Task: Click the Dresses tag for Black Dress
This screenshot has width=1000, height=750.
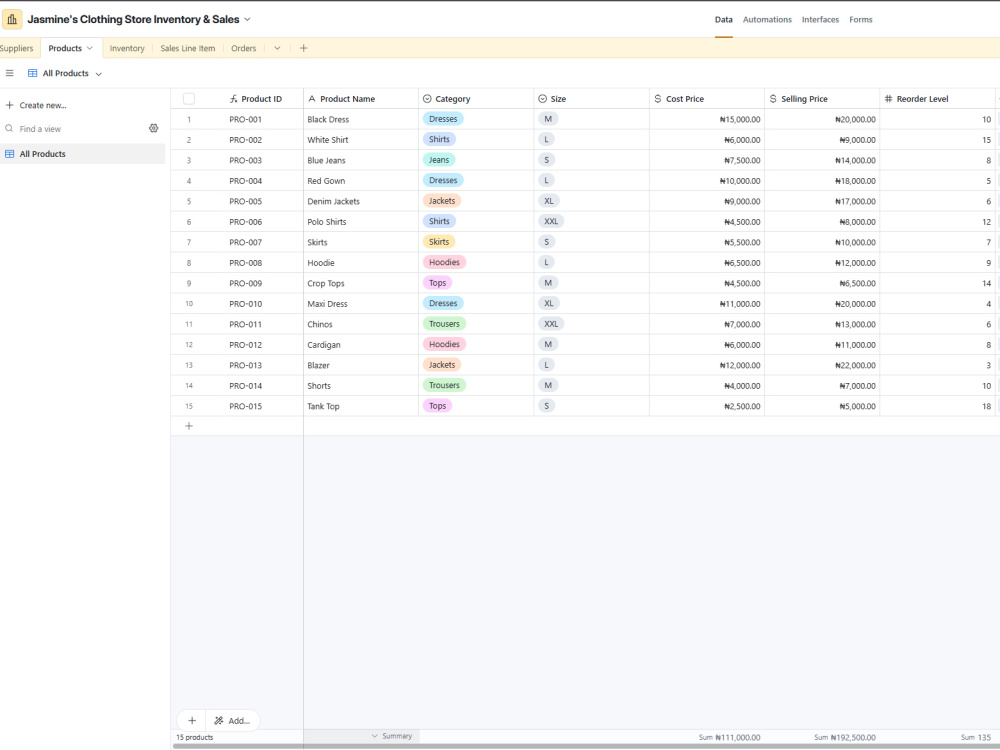Action: click(443, 119)
